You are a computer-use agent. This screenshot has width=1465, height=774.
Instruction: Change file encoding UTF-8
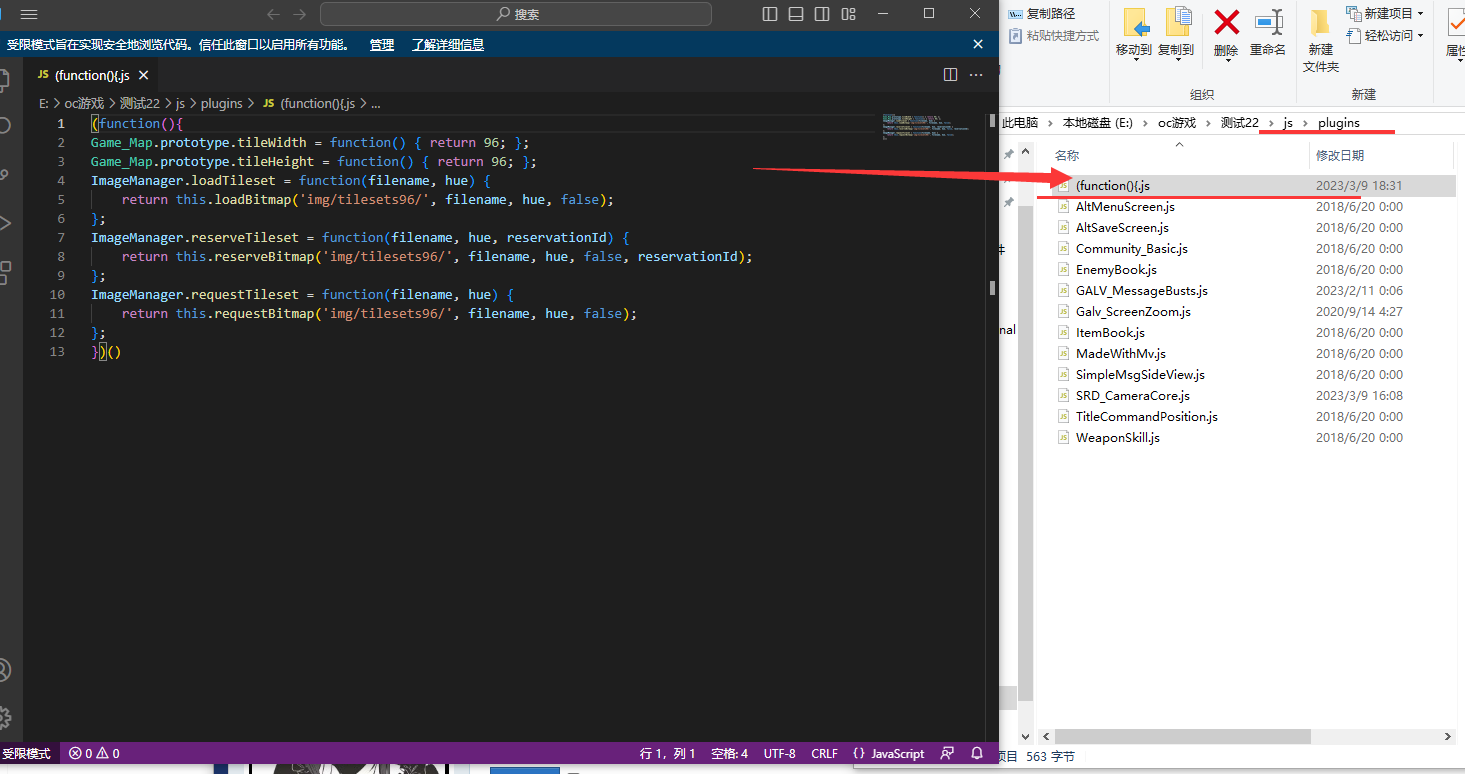pos(780,754)
